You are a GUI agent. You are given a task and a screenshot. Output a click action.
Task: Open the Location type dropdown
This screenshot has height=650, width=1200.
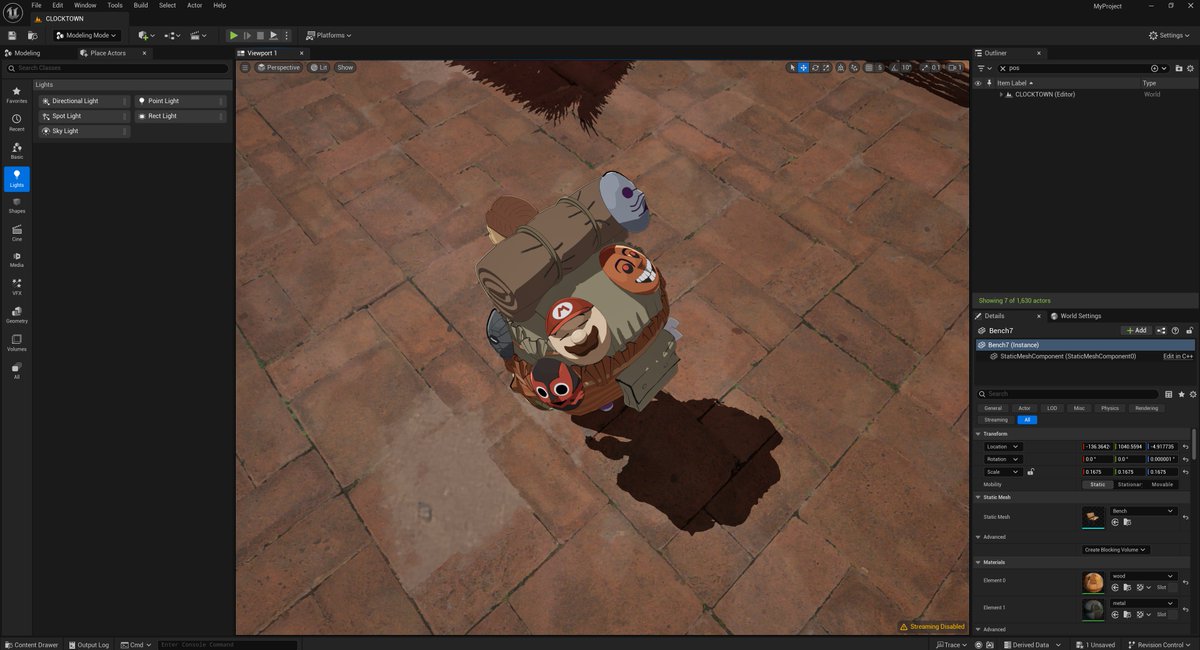(x=1002, y=446)
